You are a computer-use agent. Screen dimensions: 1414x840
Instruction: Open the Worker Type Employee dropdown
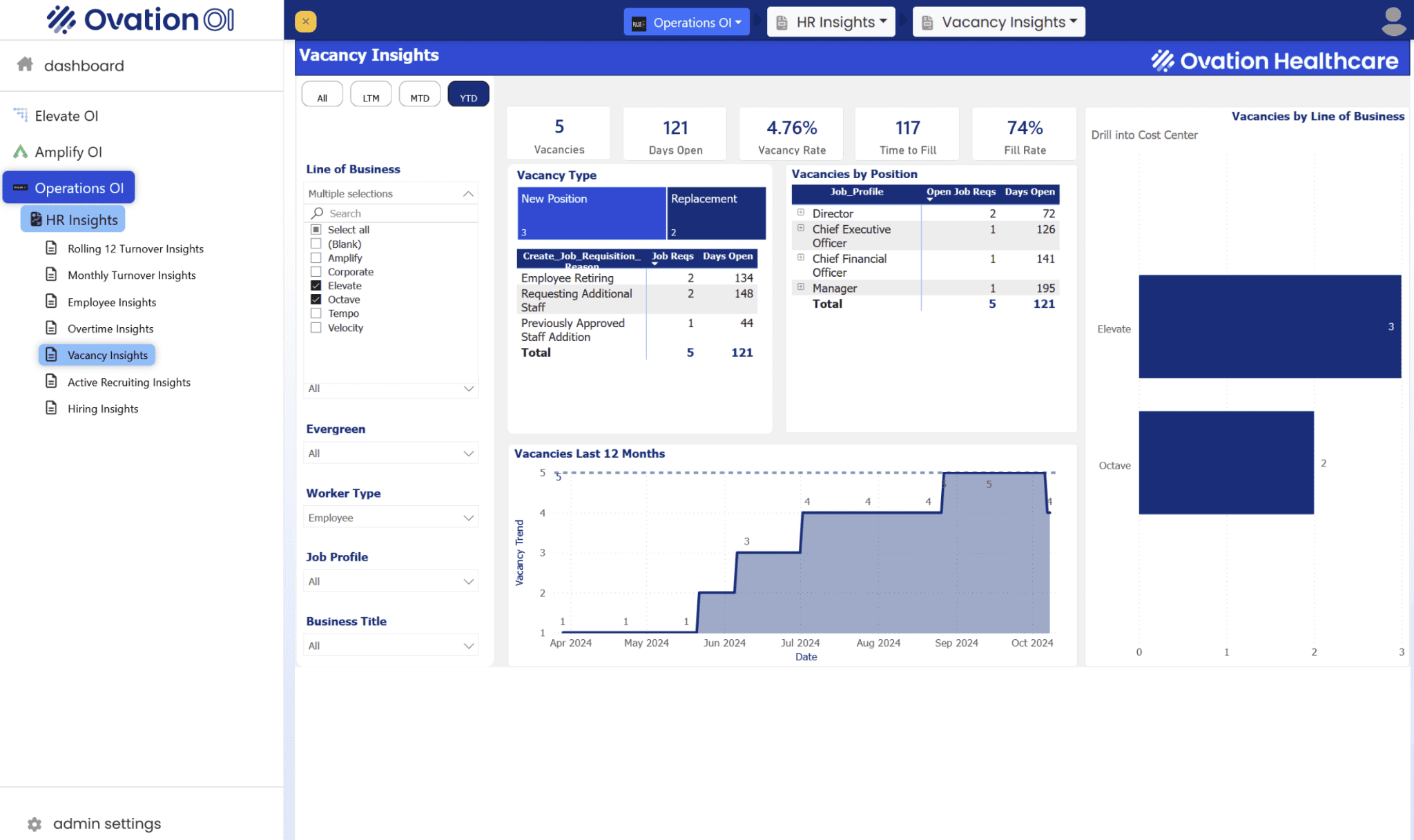[x=391, y=517]
